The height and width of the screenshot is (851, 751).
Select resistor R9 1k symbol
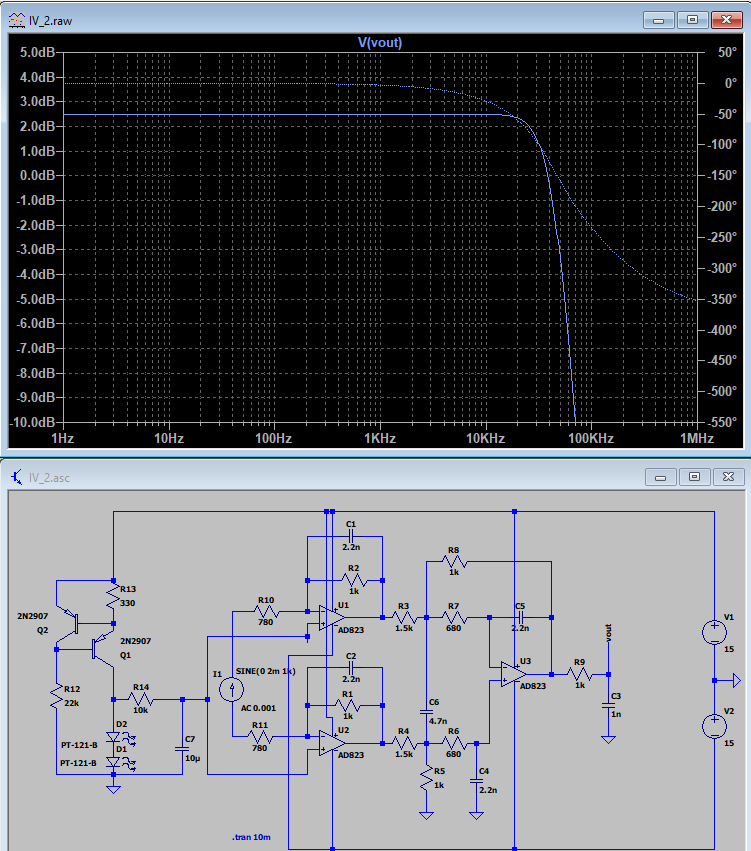[580, 675]
